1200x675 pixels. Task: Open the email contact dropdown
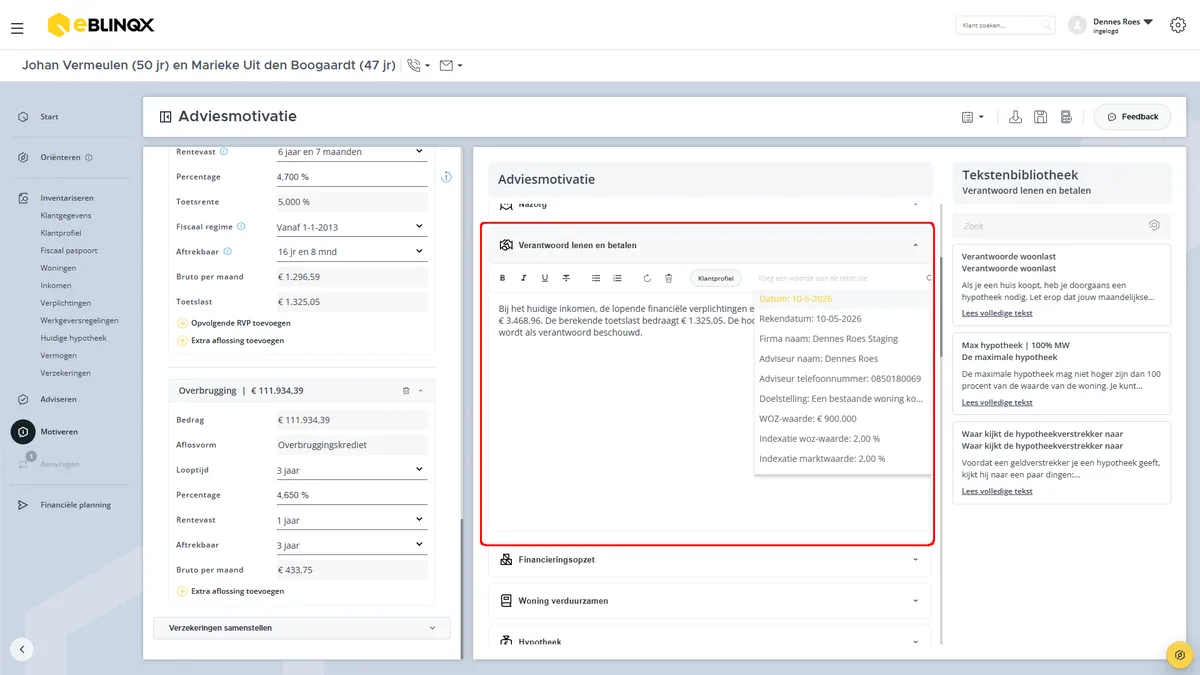(x=450, y=66)
